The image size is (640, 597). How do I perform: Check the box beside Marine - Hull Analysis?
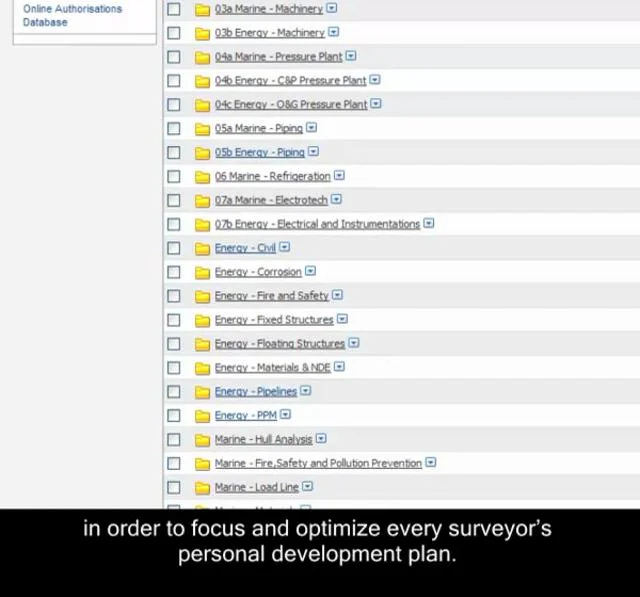point(174,439)
